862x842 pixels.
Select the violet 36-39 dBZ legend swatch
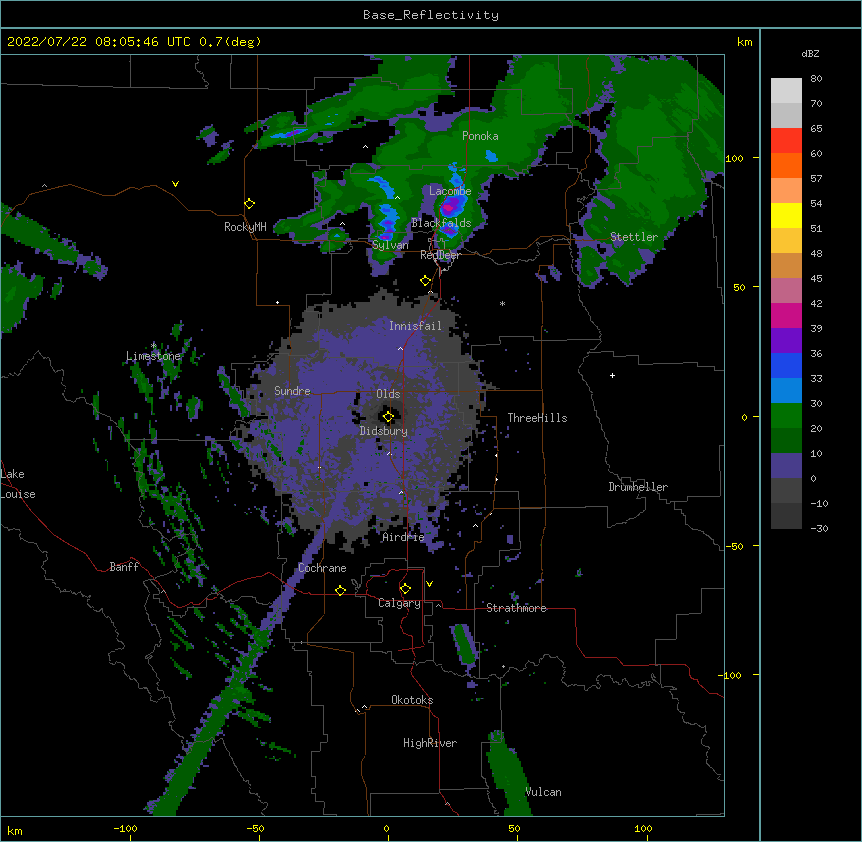(x=786, y=340)
